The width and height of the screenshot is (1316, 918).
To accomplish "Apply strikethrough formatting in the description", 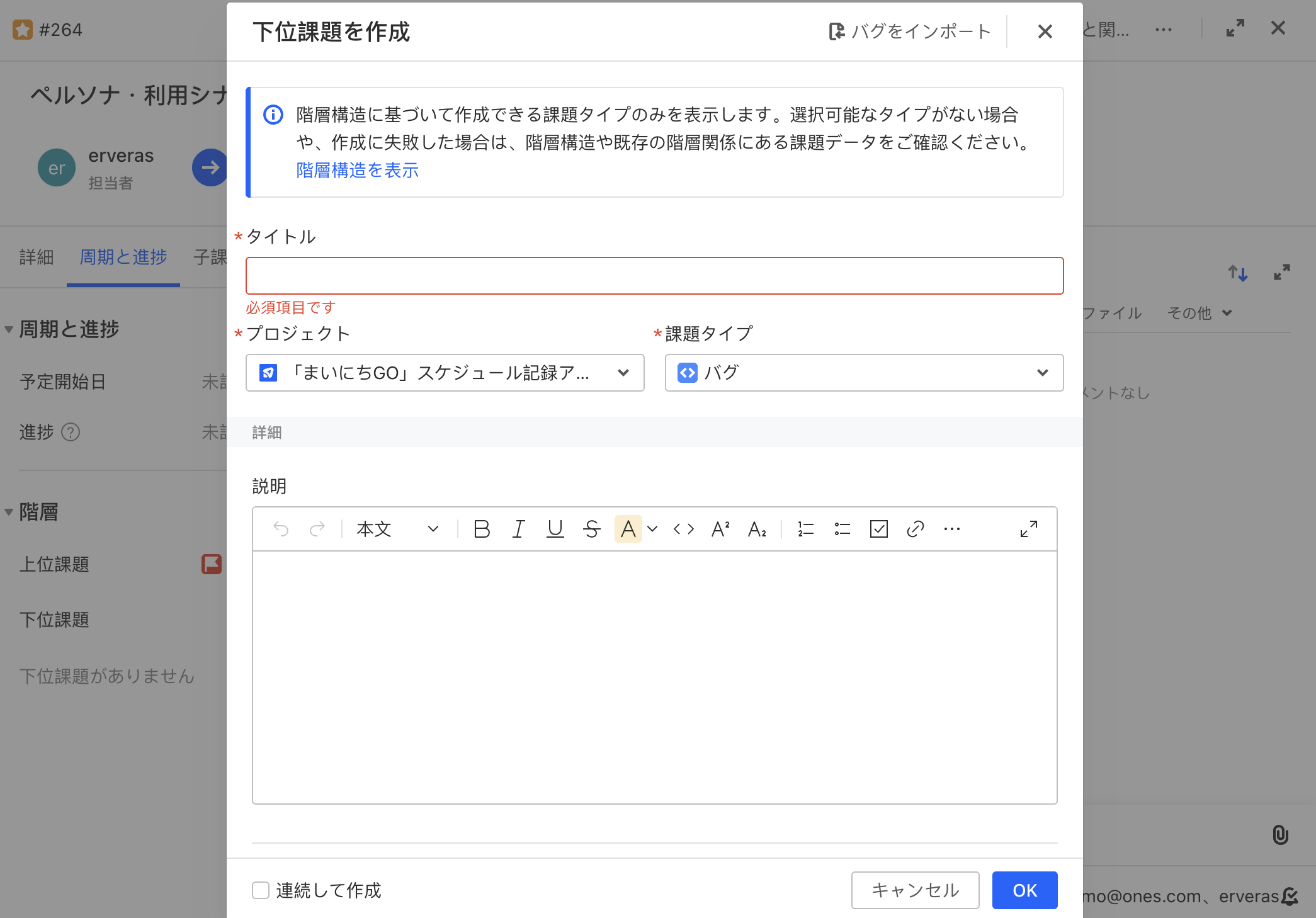I will click(x=591, y=529).
